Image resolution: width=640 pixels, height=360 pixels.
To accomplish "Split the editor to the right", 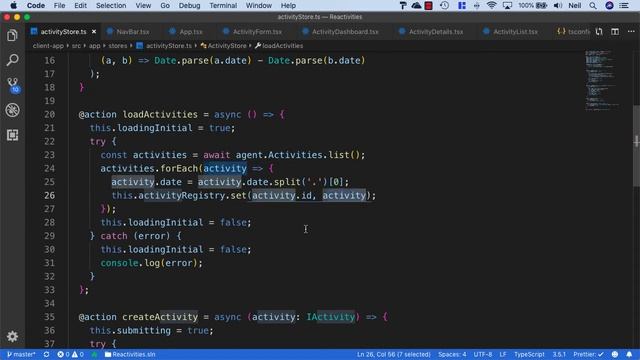I will point(615,31).
